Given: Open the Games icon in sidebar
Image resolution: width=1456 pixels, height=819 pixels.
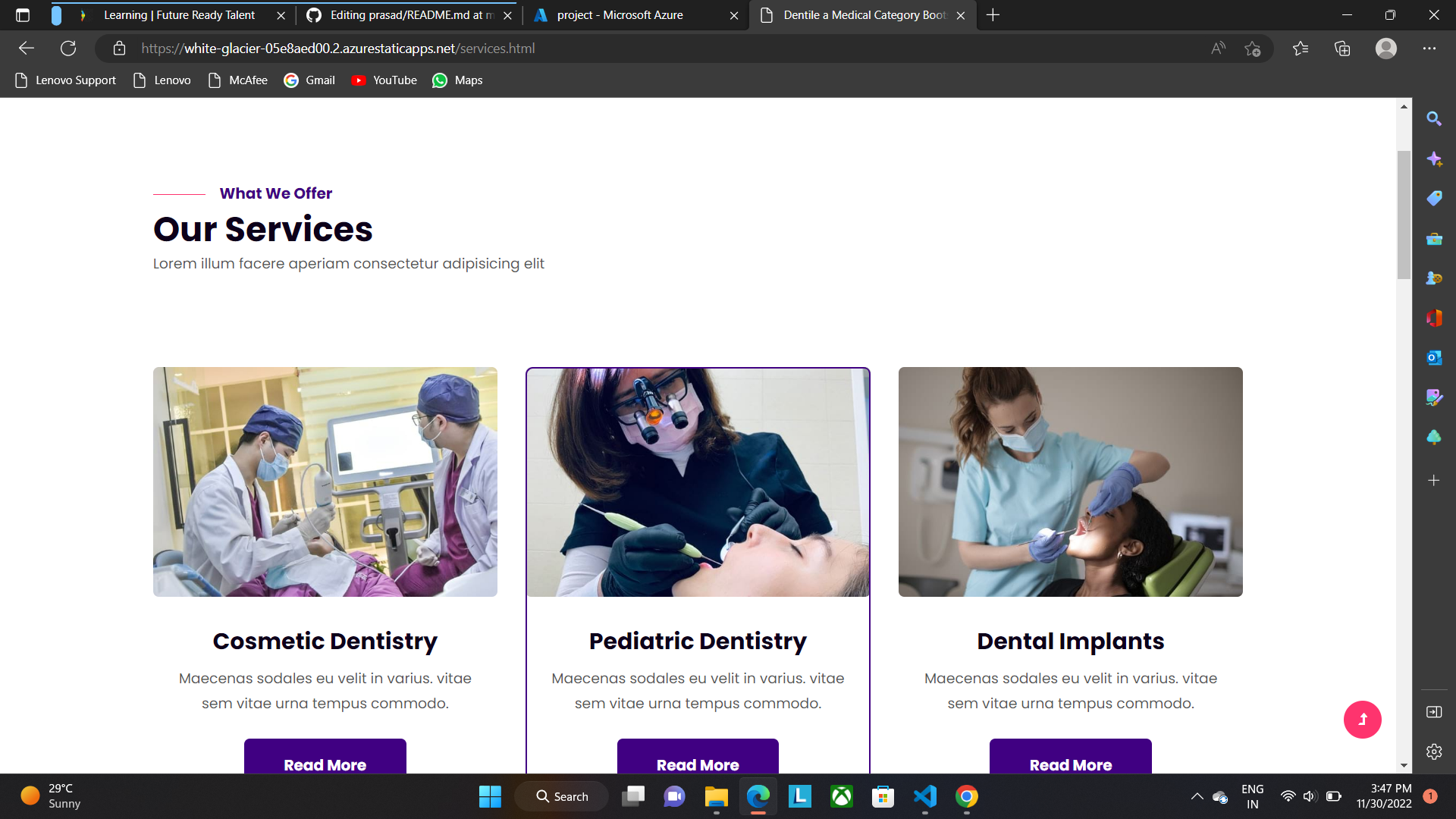Looking at the screenshot, I should [1434, 278].
